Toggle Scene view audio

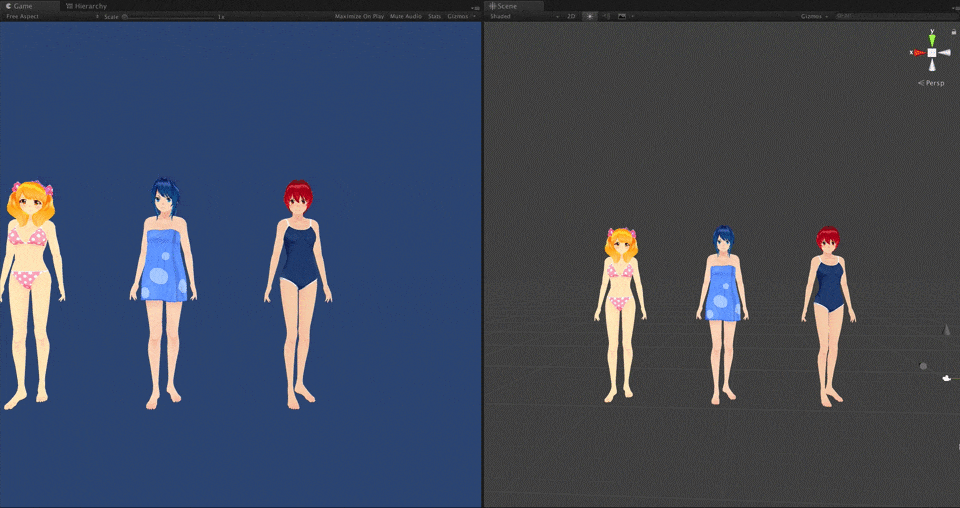[x=606, y=17]
